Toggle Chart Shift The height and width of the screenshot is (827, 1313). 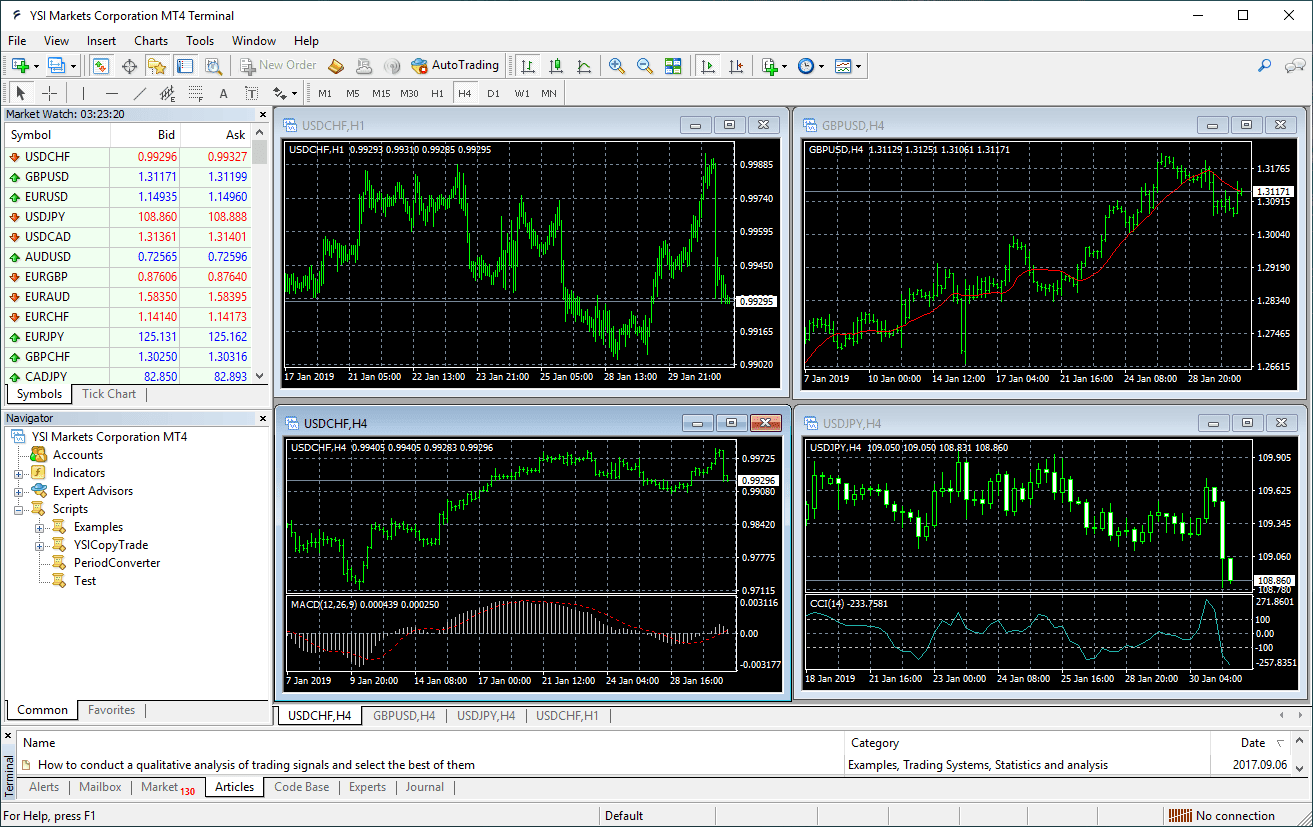click(x=736, y=66)
